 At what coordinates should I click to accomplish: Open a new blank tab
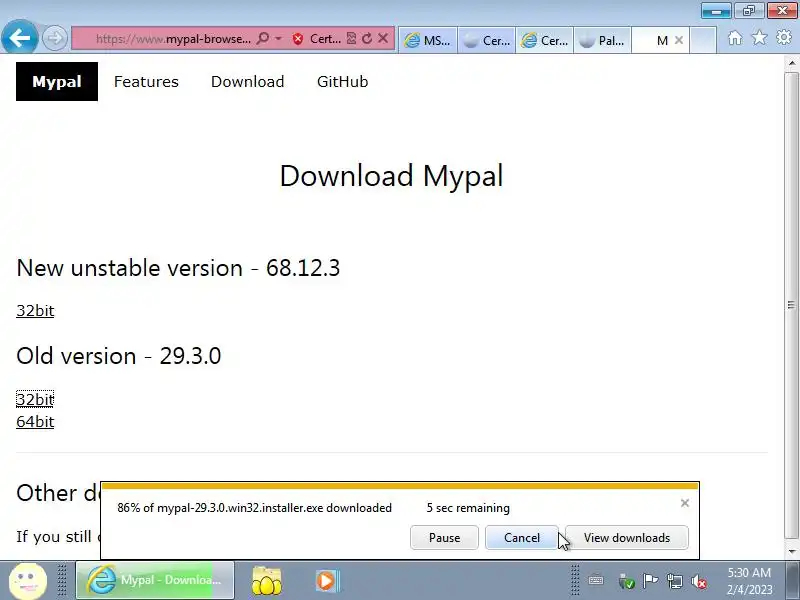(703, 40)
